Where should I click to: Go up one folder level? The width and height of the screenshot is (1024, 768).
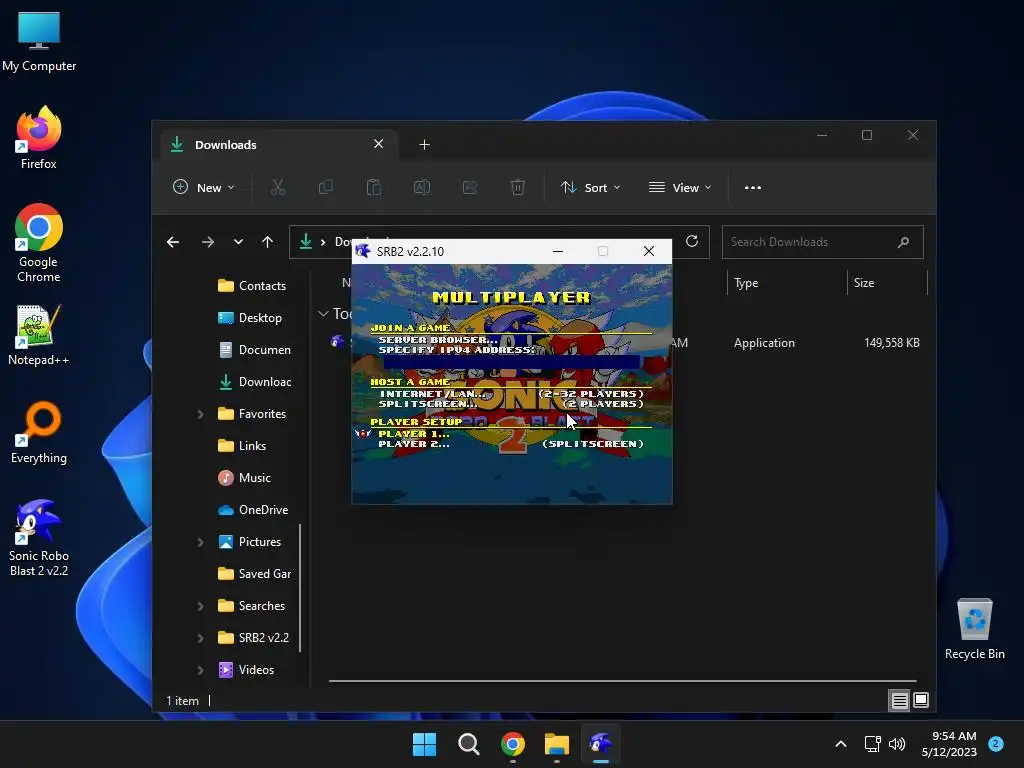click(x=267, y=242)
